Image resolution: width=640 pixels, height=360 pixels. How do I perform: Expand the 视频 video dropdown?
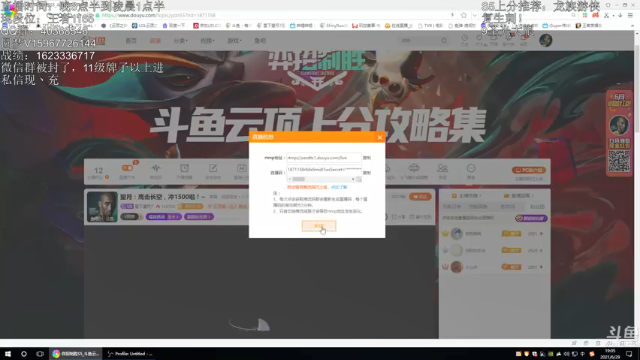click(207, 40)
